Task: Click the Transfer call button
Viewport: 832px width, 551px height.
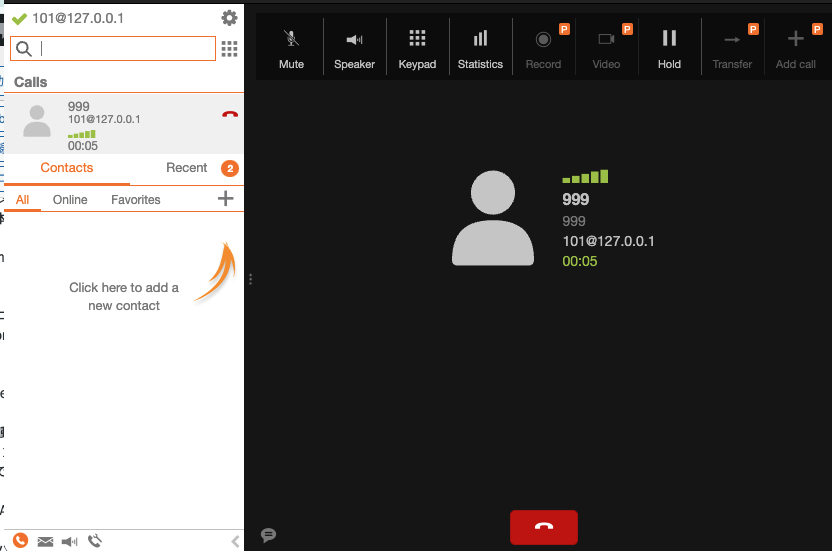Action: (x=732, y=48)
